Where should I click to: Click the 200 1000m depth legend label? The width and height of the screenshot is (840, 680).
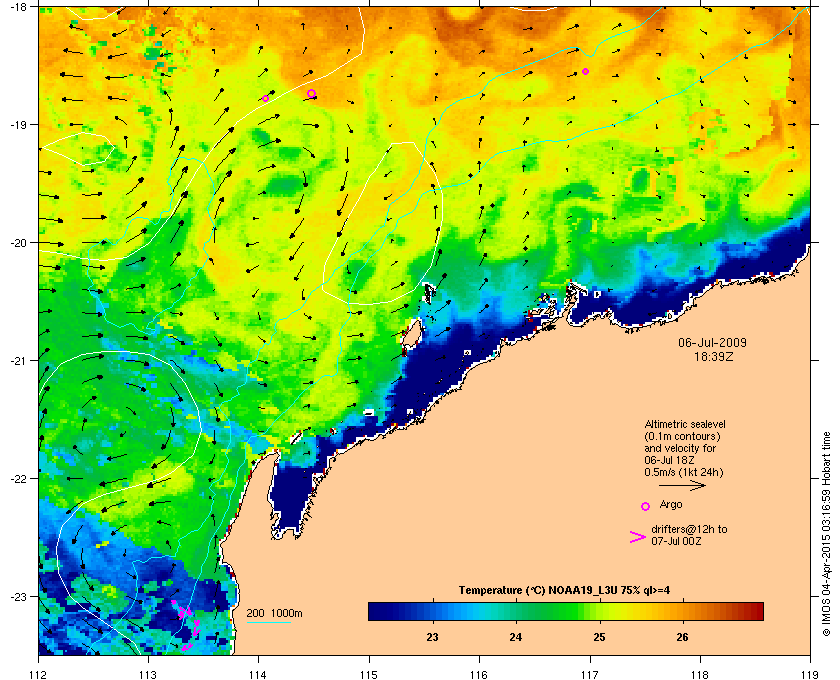click(x=274, y=613)
